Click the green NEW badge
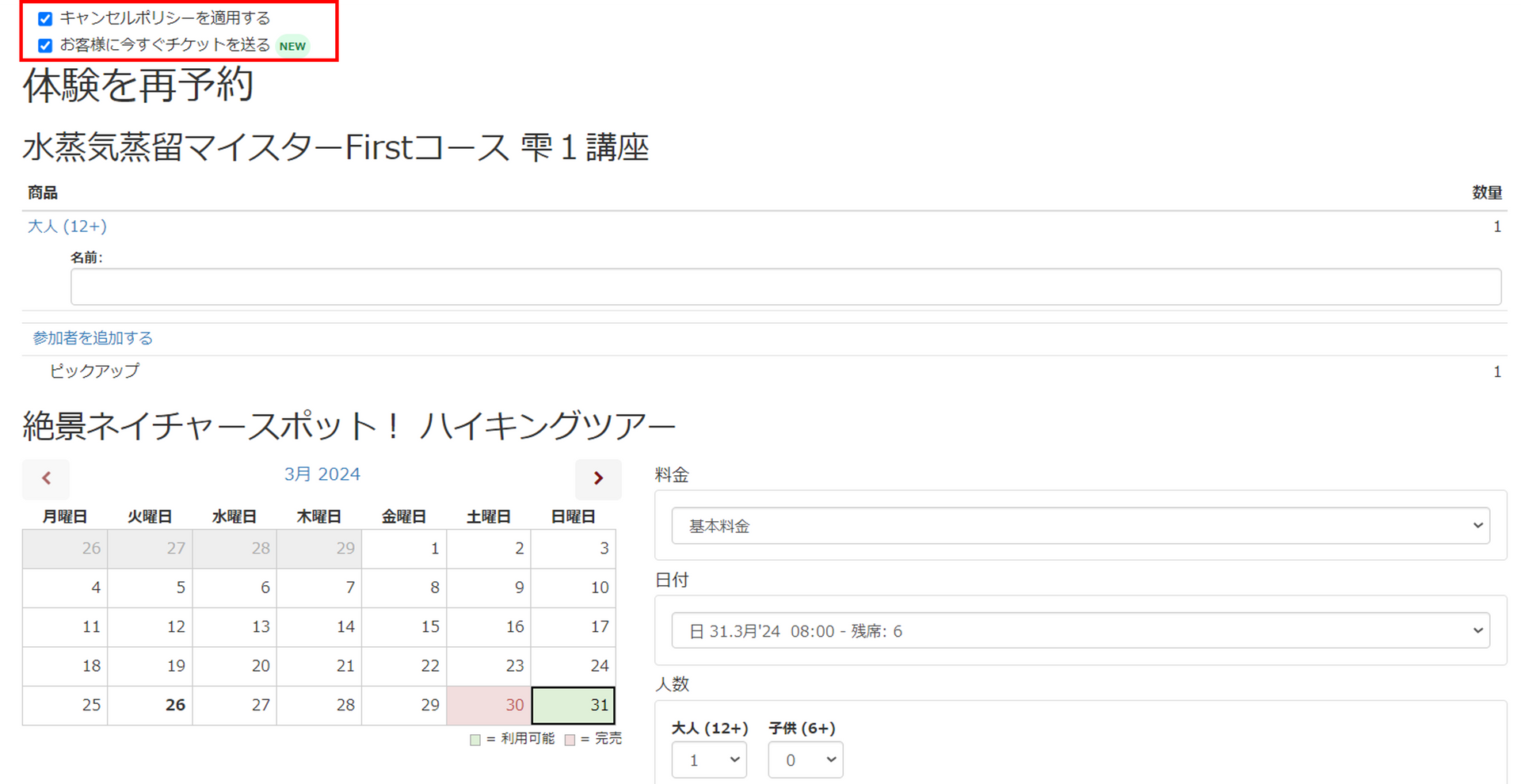This screenshot has height=784, width=1521. (292, 46)
